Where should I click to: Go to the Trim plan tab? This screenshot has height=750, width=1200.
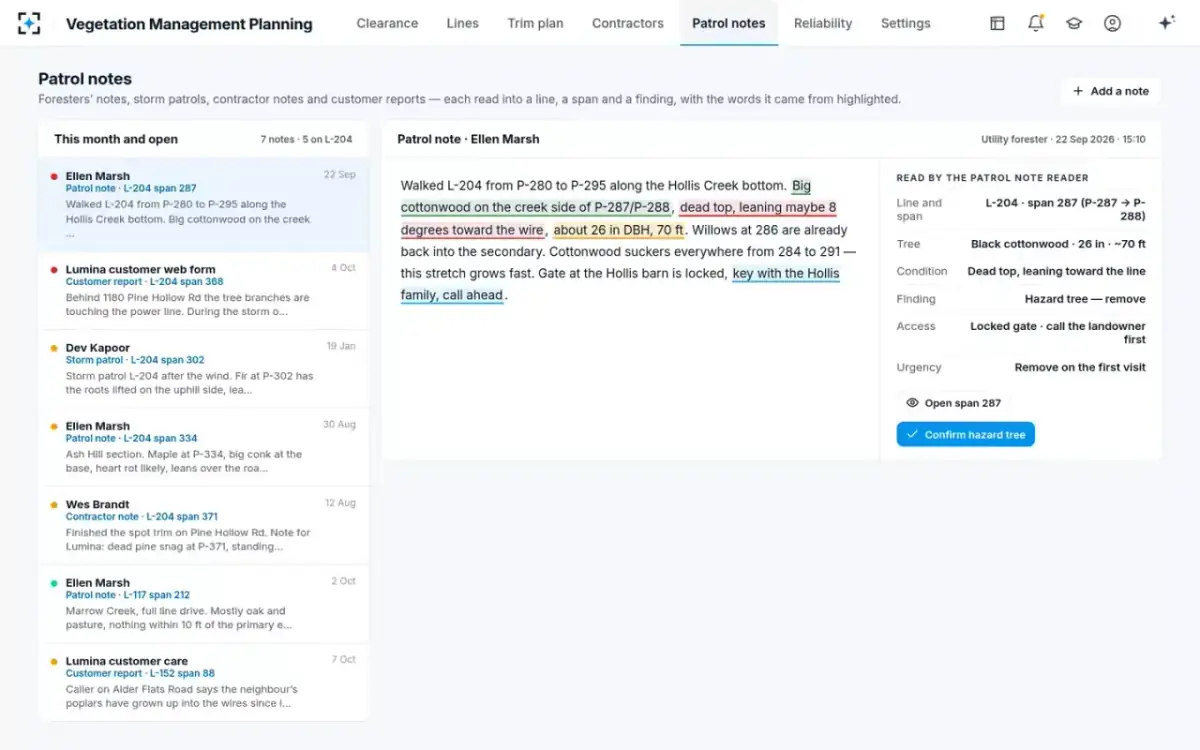pos(535,23)
